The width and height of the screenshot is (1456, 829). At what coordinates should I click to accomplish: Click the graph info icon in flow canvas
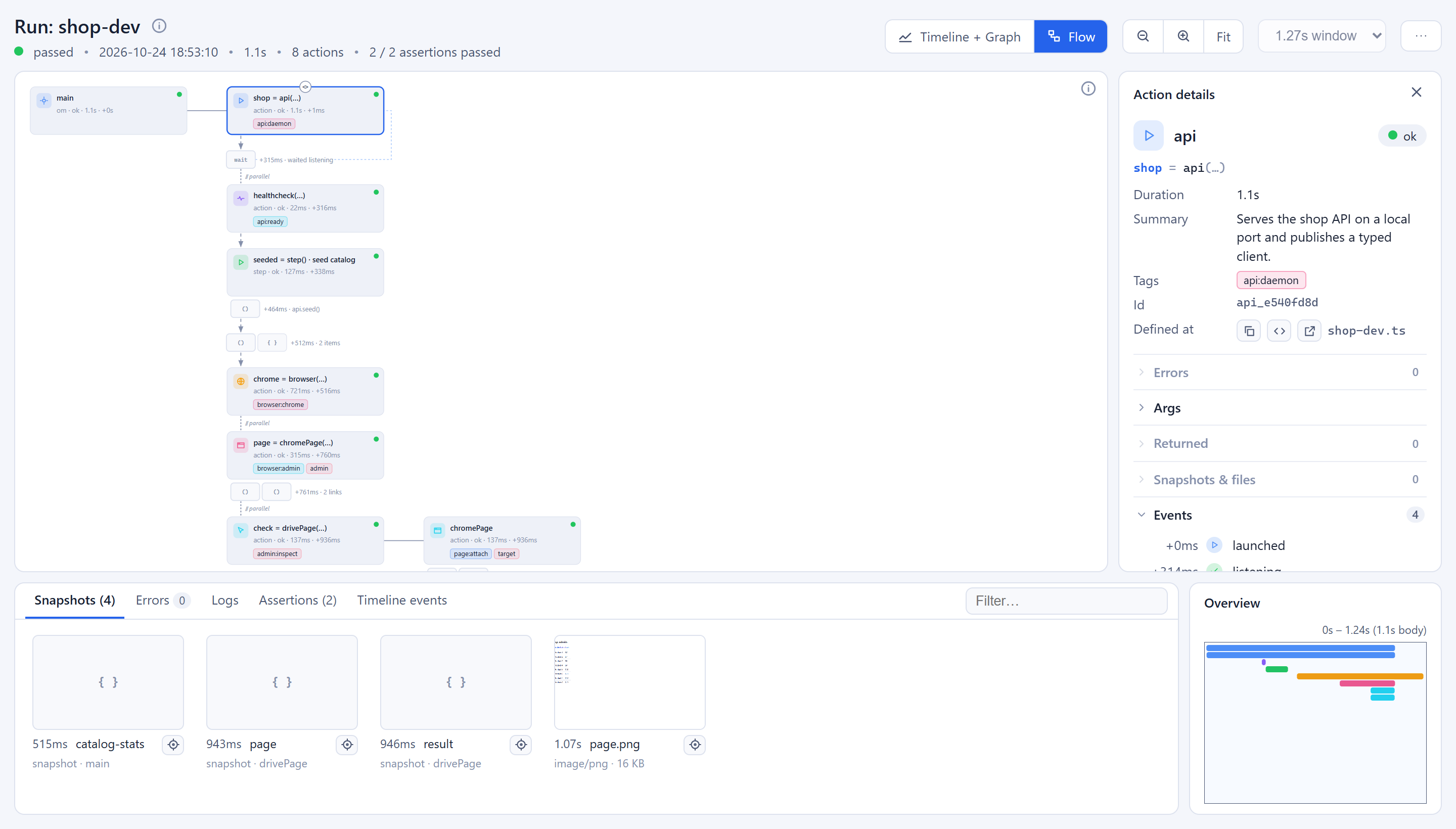pyautogui.click(x=1087, y=89)
